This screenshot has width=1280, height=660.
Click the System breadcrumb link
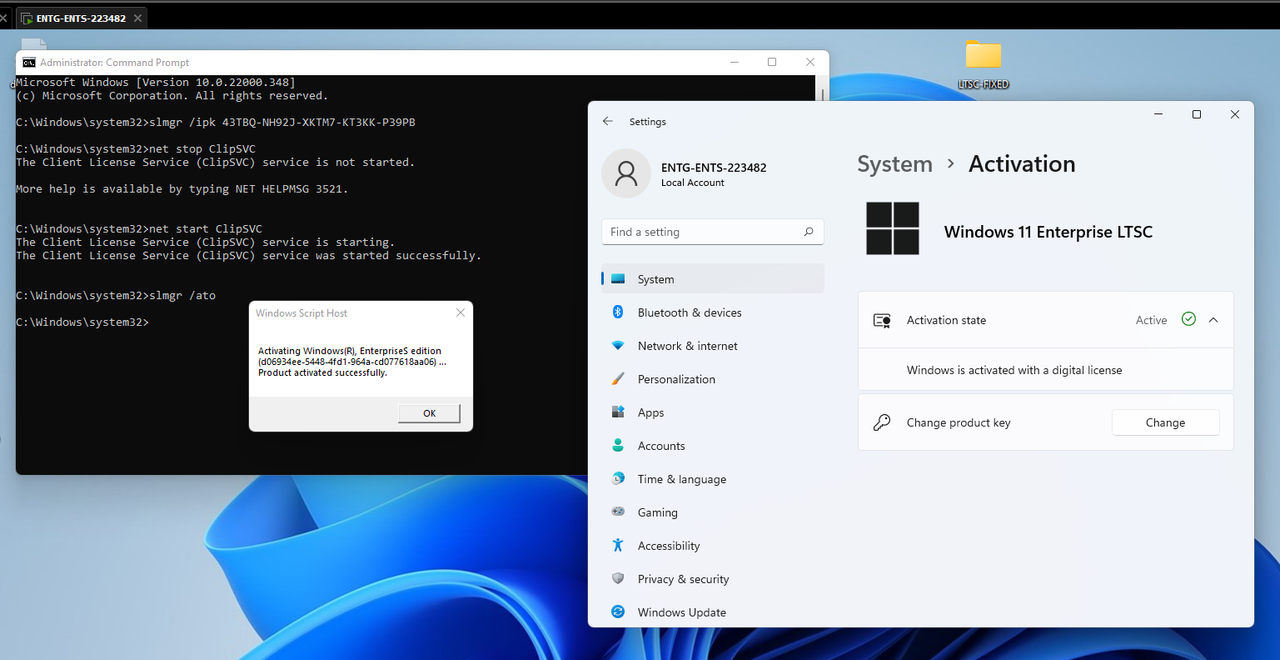tap(895, 164)
